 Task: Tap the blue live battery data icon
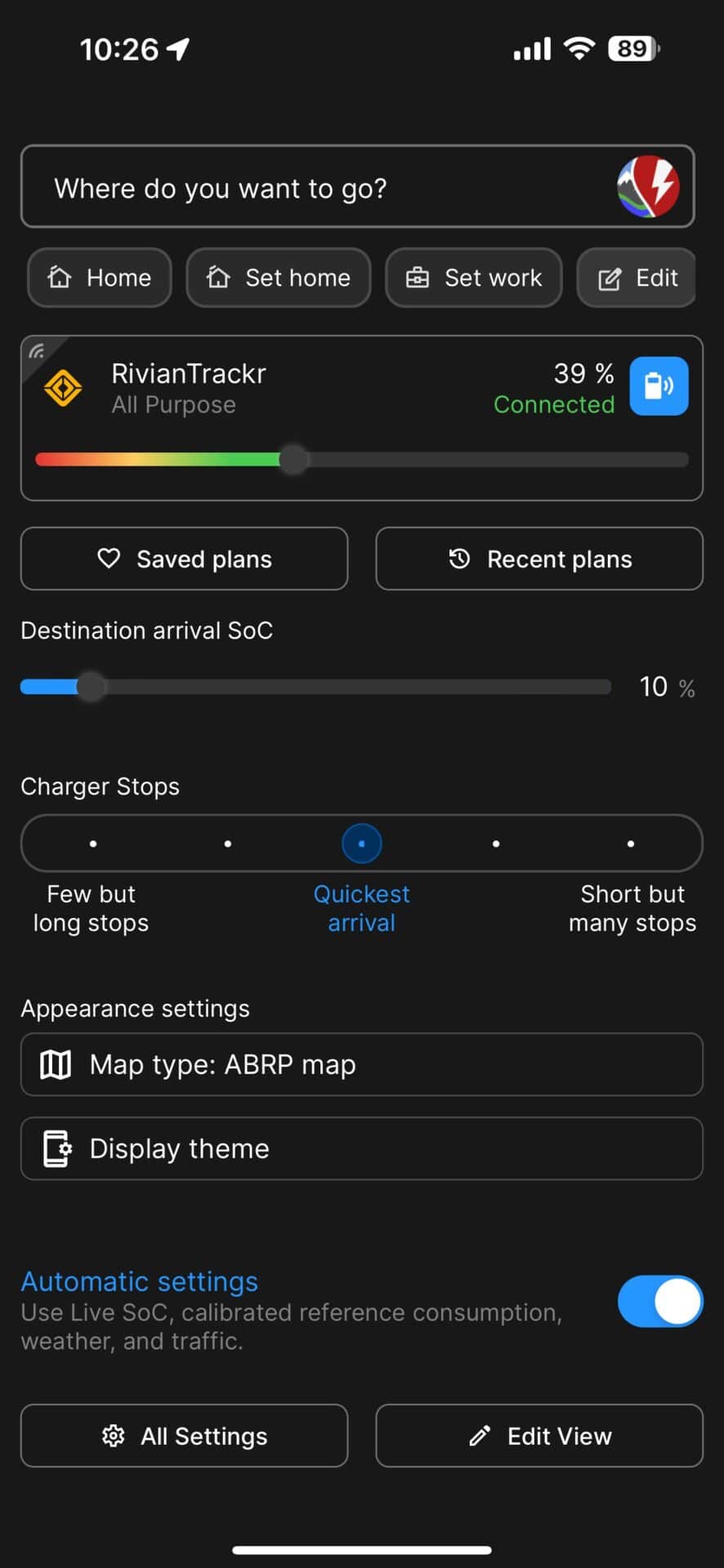pos(659,386)
